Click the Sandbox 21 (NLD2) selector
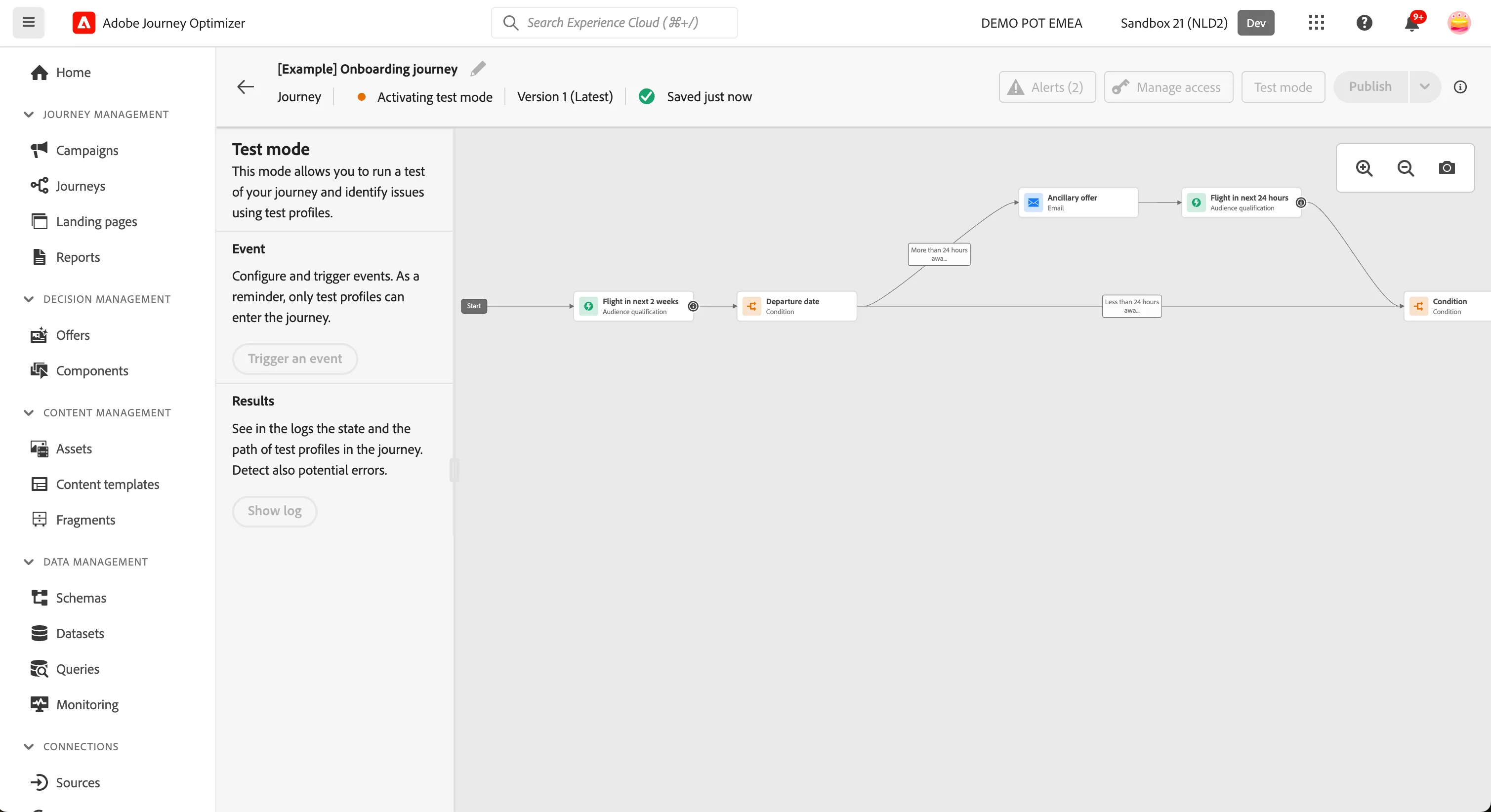1491x812 pixels. (1174, 23)
